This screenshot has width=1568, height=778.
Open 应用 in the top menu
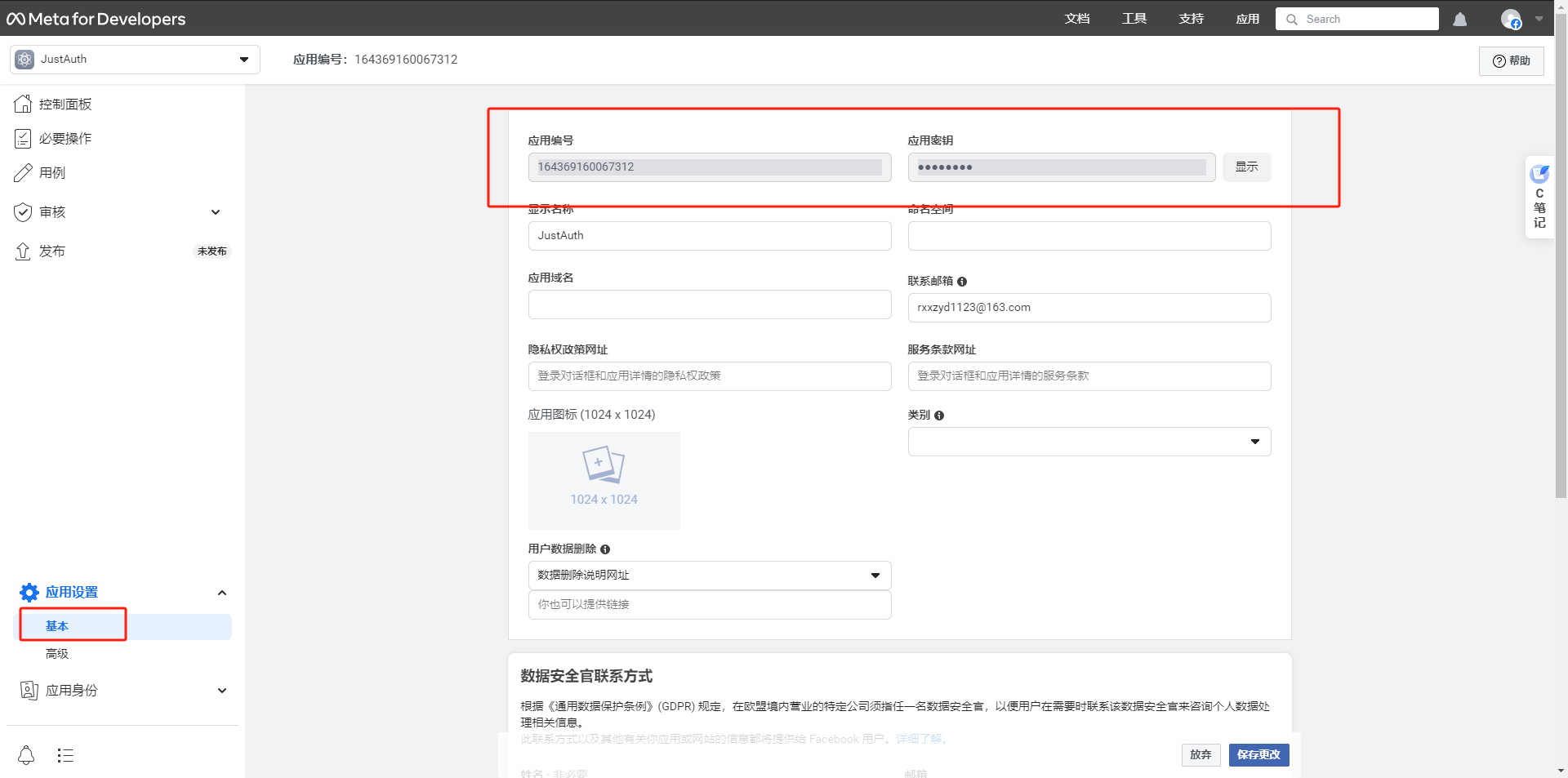tap(1248, 19)
